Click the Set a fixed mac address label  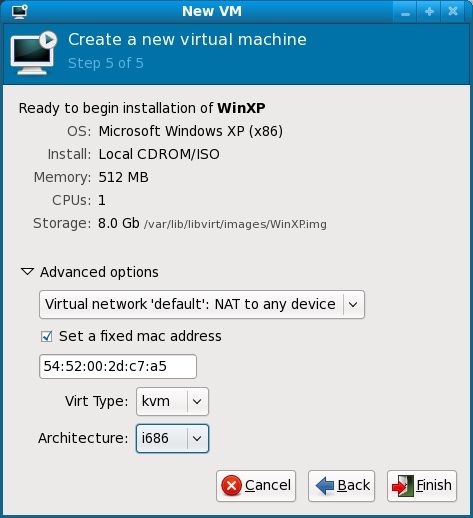tap(140, 336)
